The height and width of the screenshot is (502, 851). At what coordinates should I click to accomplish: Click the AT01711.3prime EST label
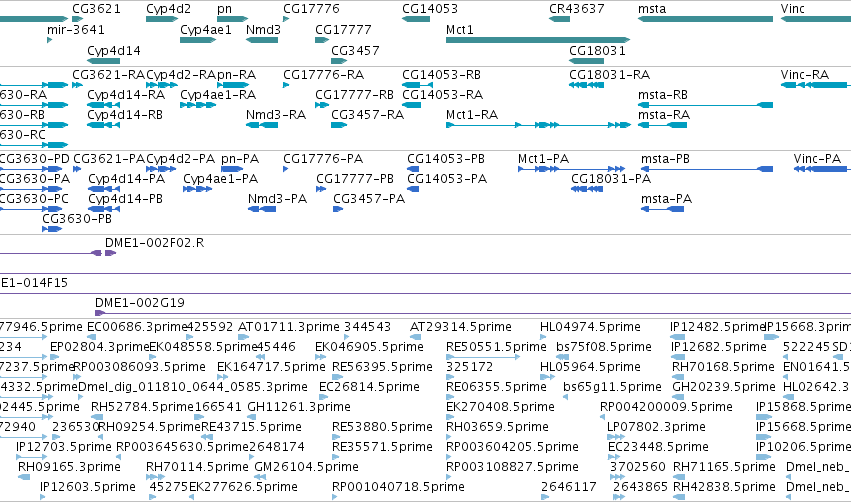pos(289,327)
